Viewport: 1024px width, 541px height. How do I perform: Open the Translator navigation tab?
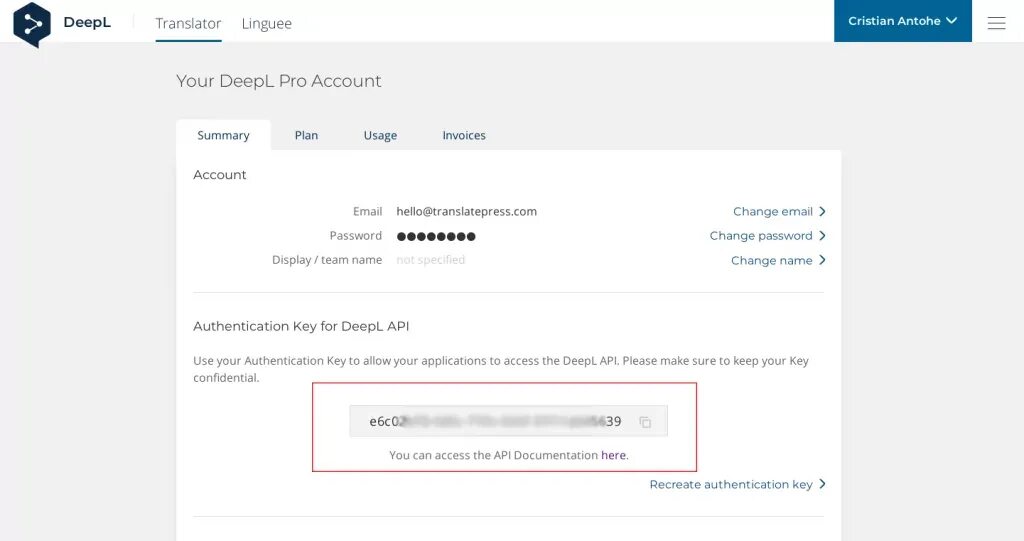click(188, 24)
